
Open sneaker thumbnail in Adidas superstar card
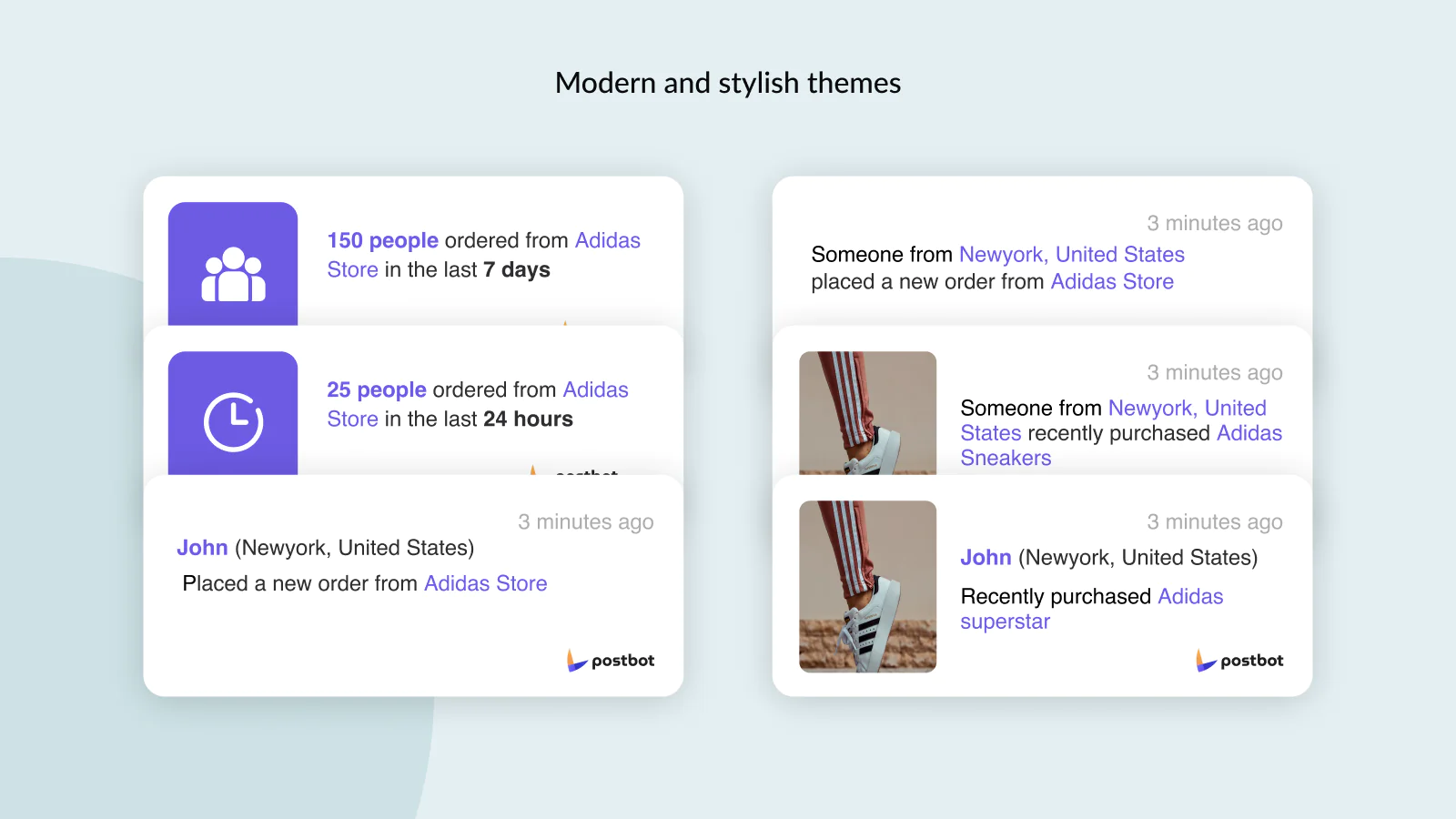pyautogui.click(x=867, y=587)
